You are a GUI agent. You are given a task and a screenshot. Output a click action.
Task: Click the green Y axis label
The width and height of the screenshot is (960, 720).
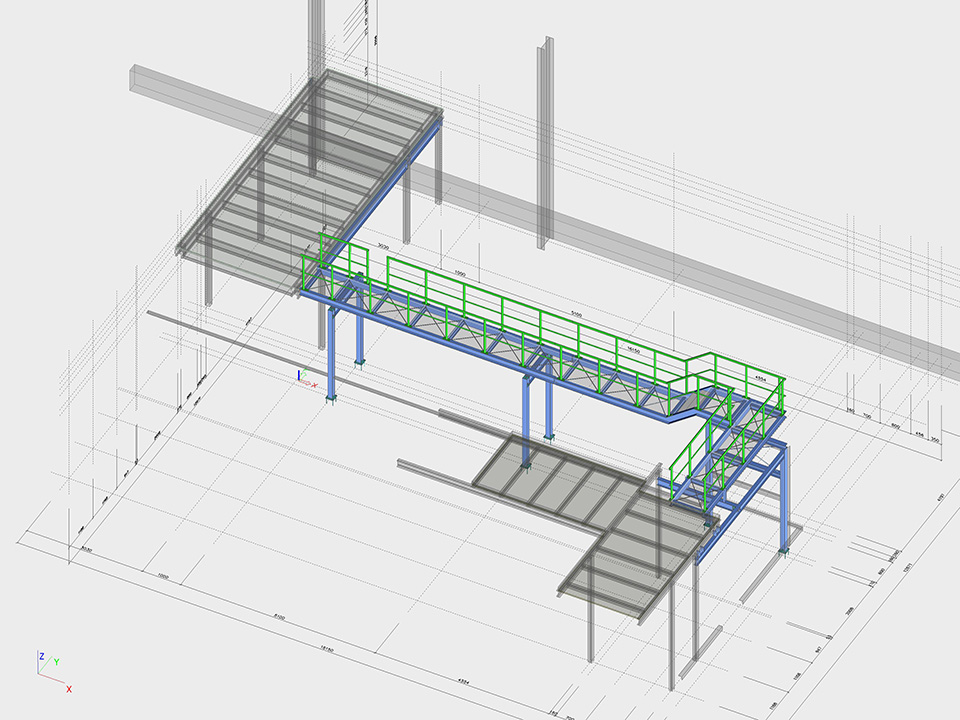click(x=56, y=661)
